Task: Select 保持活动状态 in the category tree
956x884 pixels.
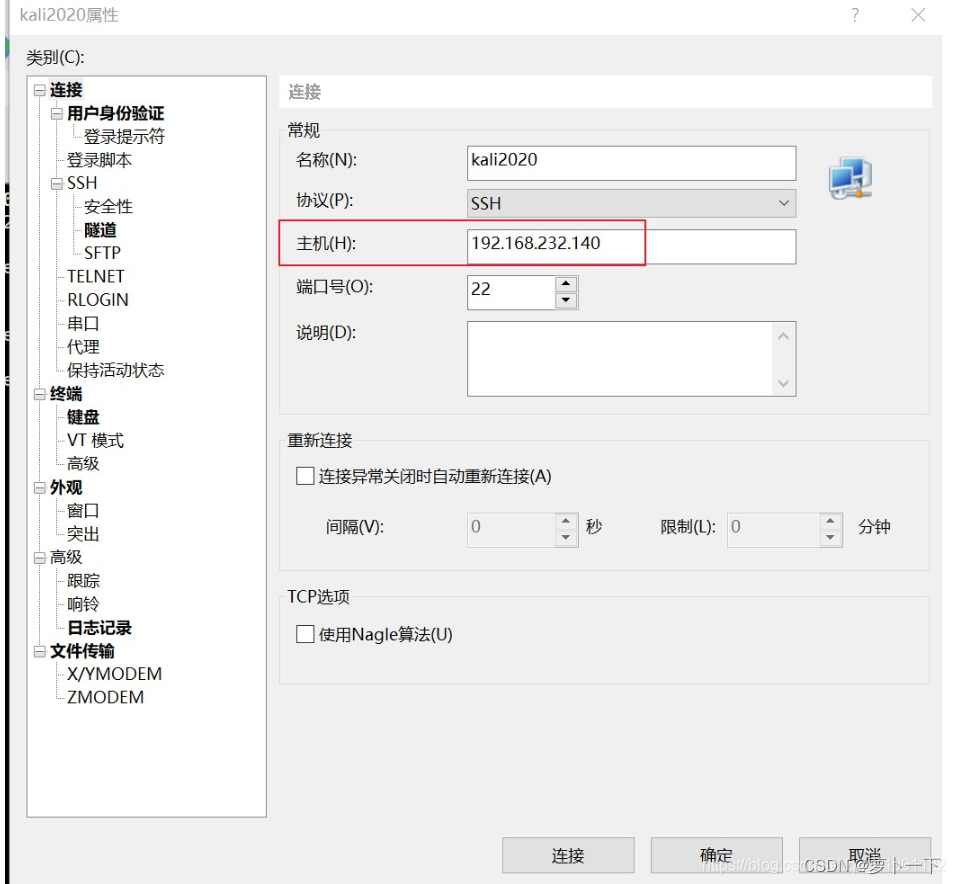Action: [x=115, y=370]
